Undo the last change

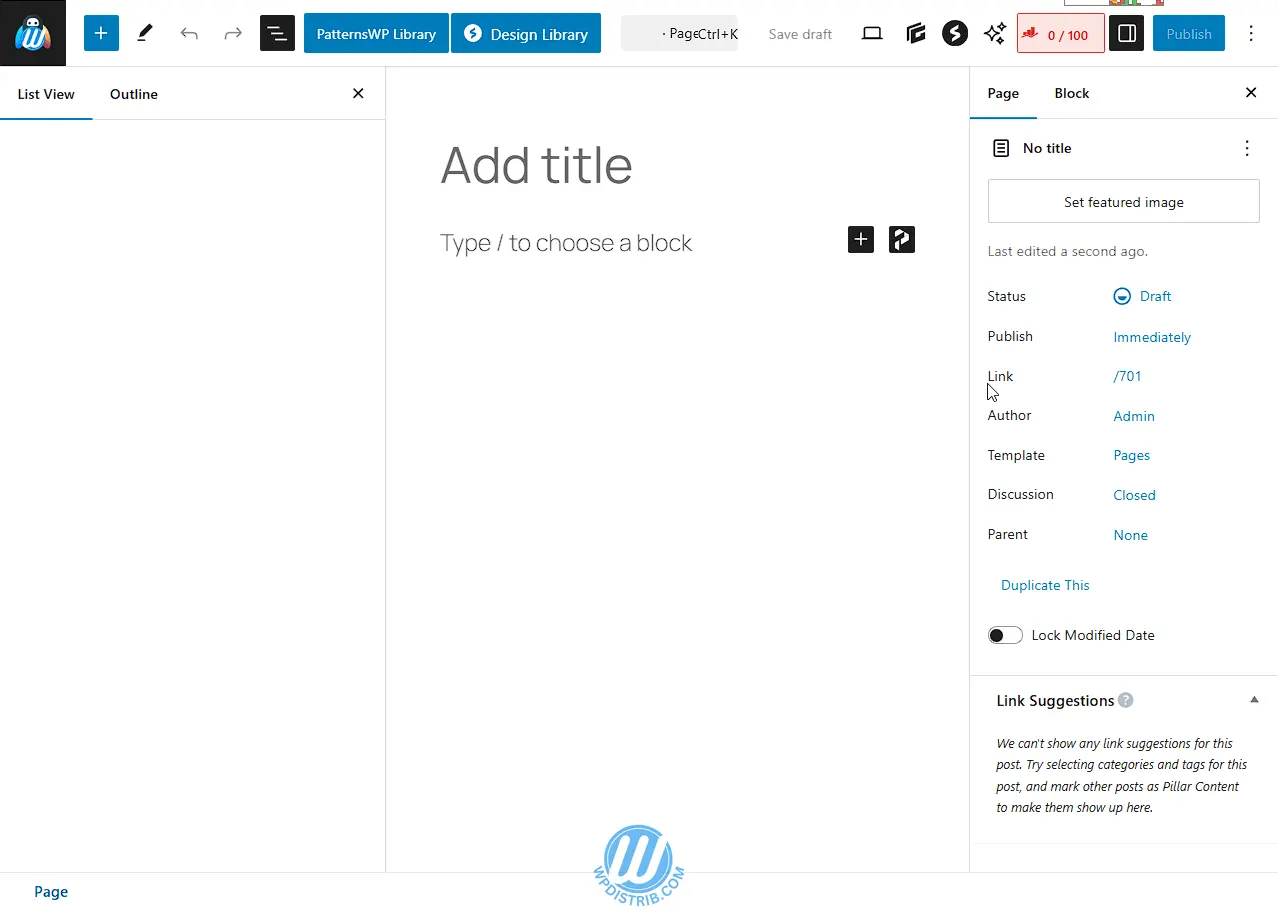189,33
